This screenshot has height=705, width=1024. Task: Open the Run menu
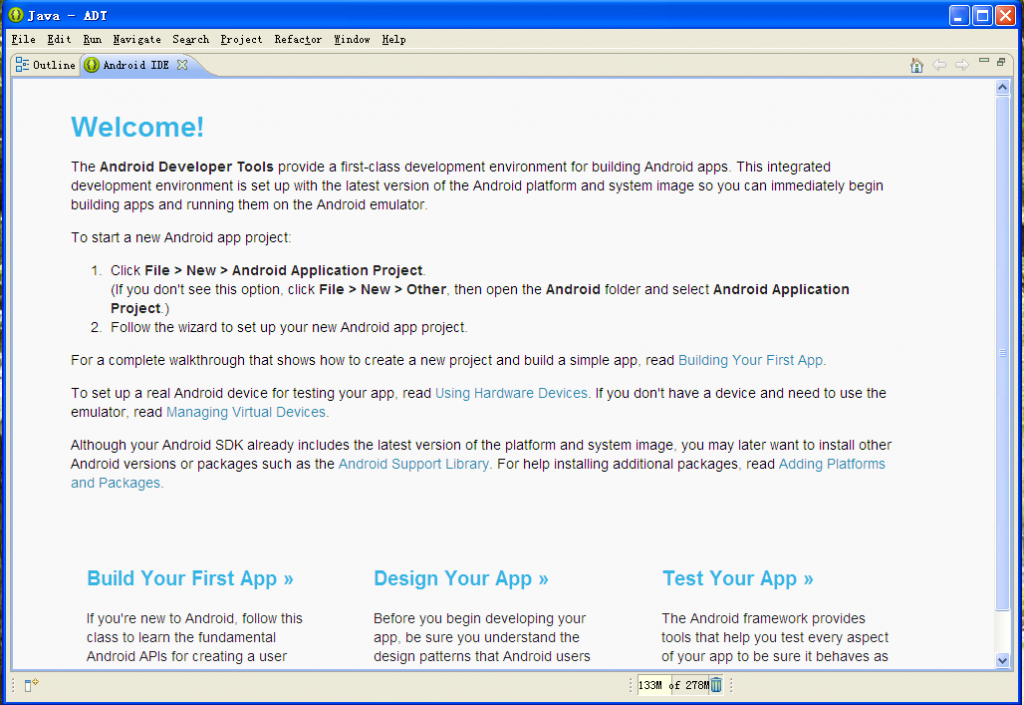(92, 39)
